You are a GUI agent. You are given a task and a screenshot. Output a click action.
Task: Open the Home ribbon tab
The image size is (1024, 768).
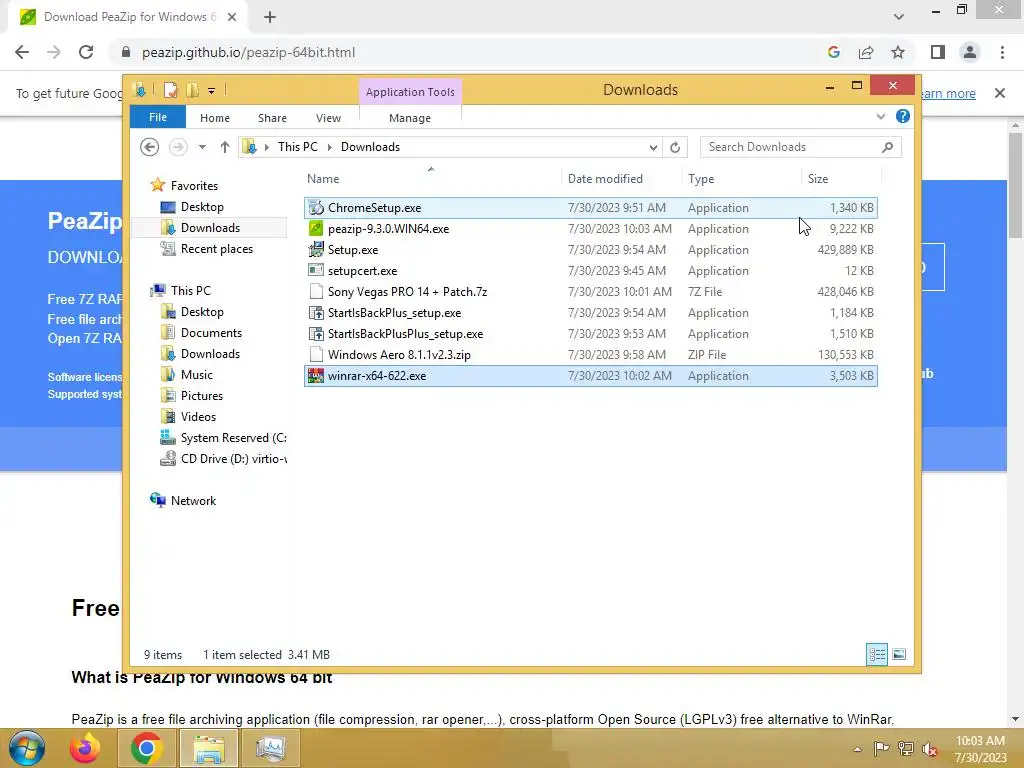point(215,118)
